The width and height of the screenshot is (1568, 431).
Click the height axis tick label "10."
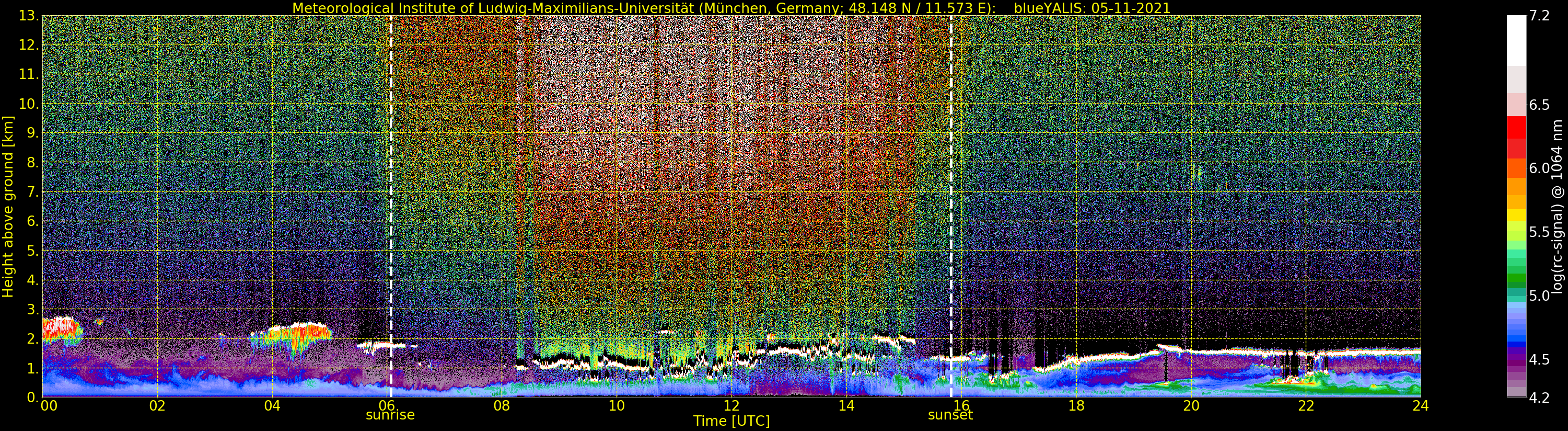pos(29,104)
